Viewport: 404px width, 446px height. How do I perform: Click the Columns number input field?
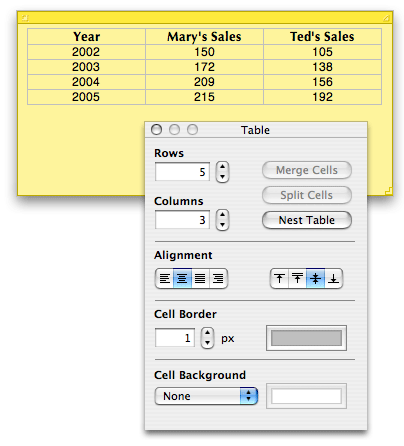coord(182,220)
